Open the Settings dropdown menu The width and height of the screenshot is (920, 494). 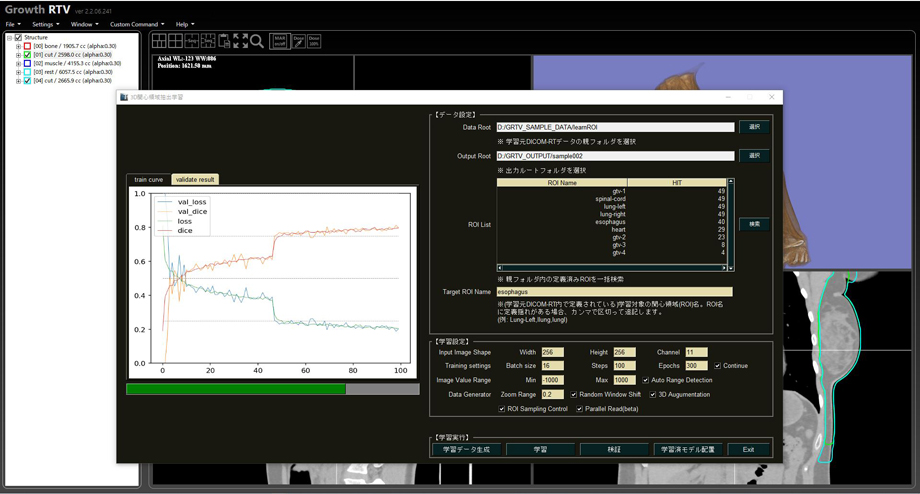coord(45,24)
